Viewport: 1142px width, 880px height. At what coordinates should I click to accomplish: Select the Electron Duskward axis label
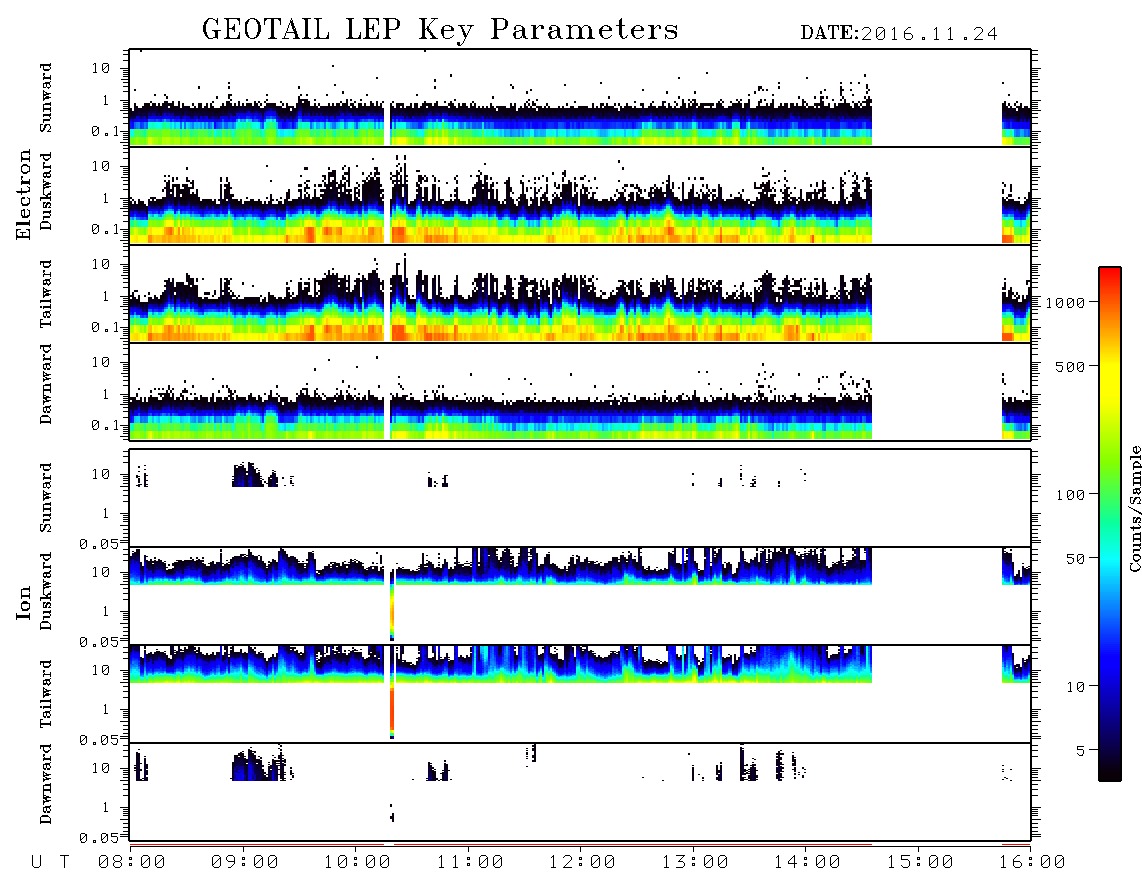46,191
